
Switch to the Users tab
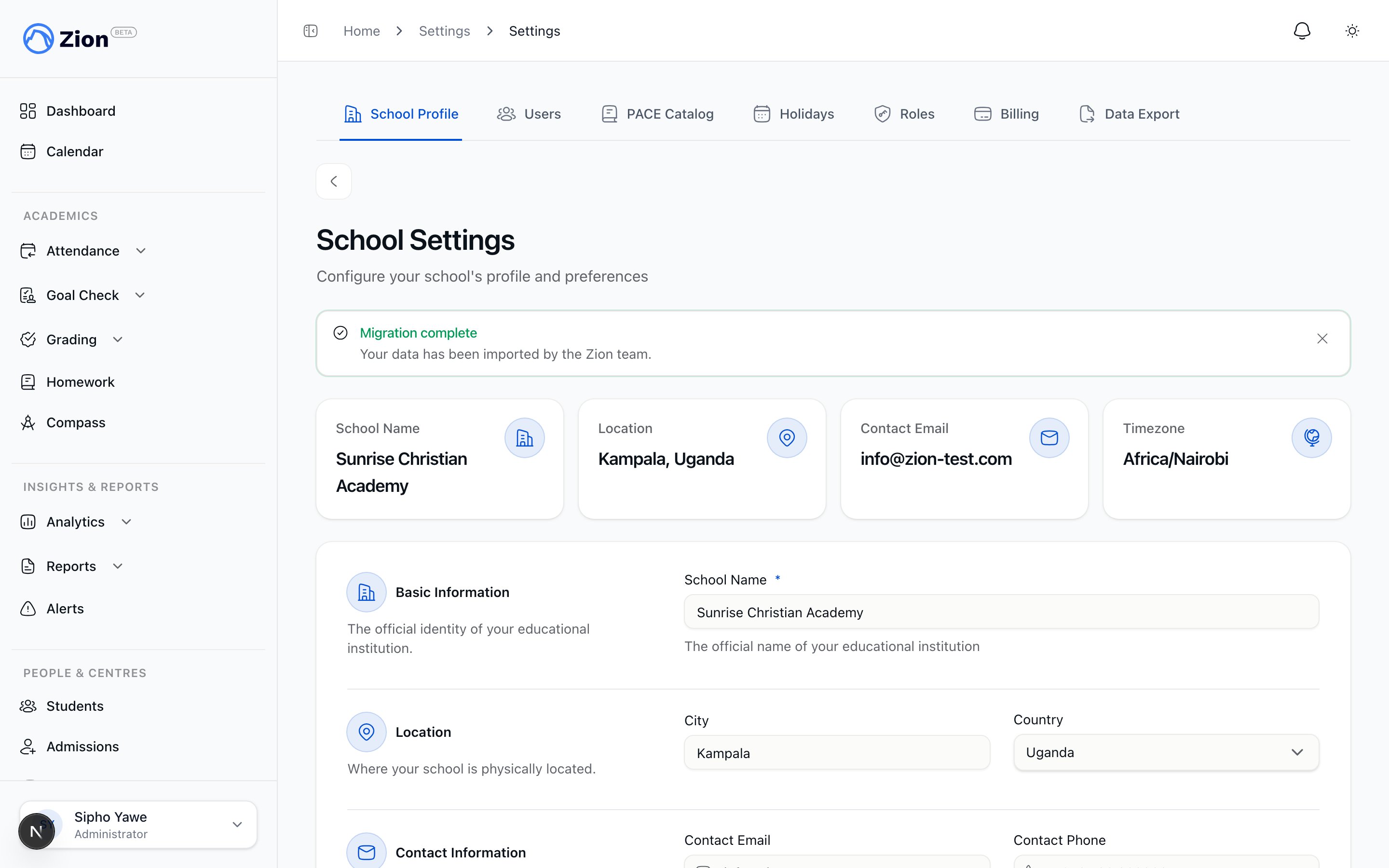point(529,114)
